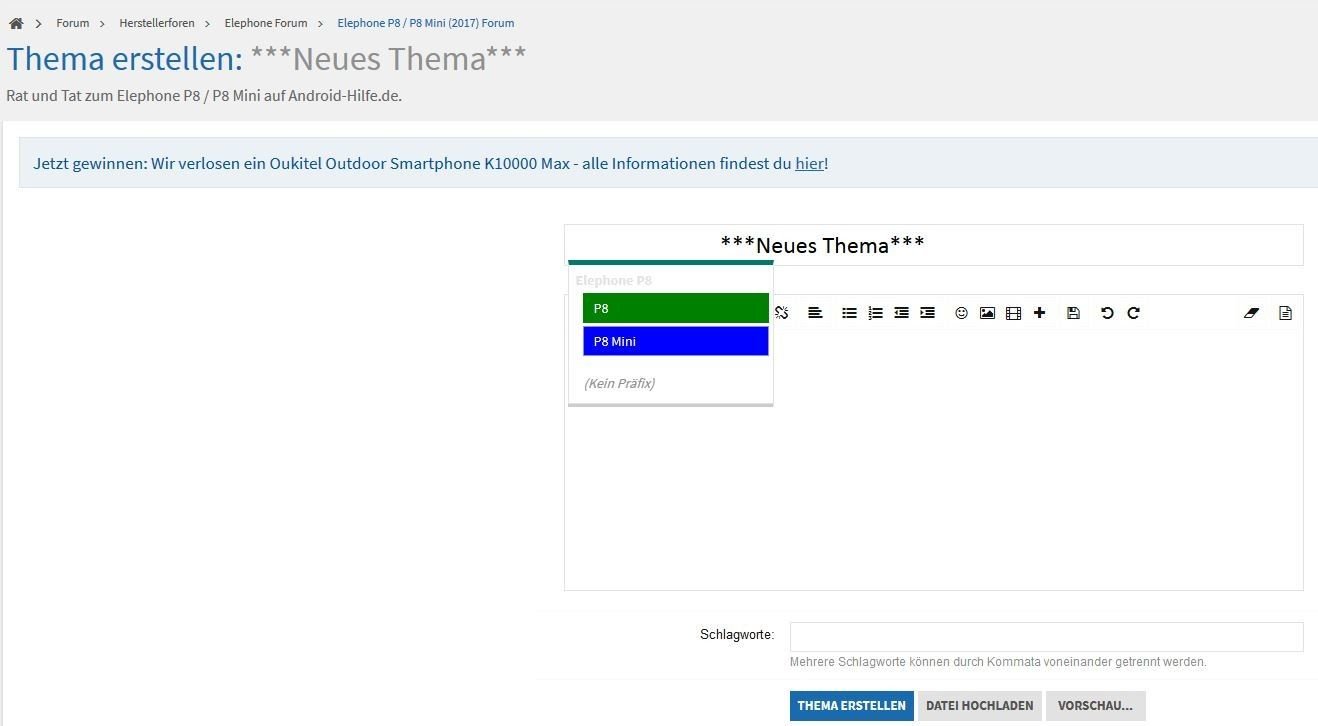Click the Datei hochladen button
The width and height of the screenshot is (1318, 726).
979,706
